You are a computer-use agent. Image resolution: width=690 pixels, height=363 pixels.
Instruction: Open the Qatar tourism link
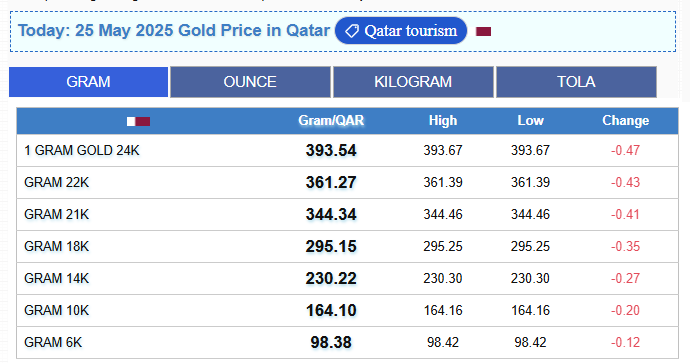[400, 31]
